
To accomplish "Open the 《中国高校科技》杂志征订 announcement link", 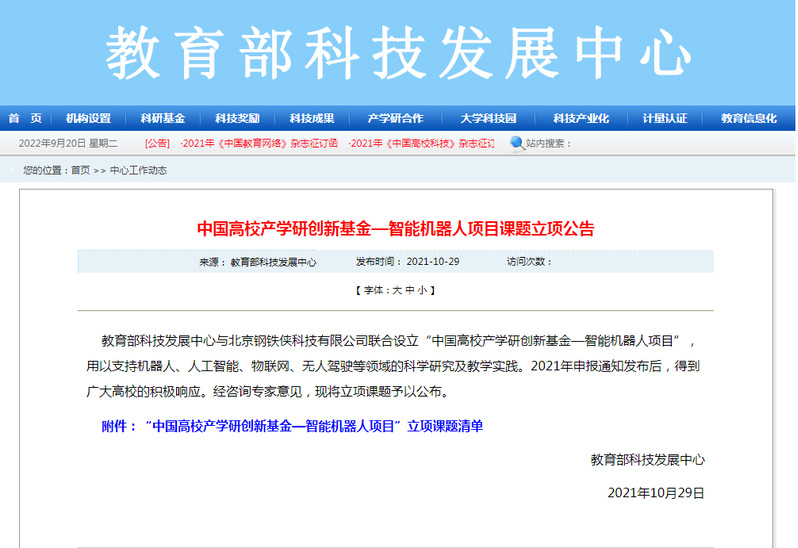I will pos(422,144).
